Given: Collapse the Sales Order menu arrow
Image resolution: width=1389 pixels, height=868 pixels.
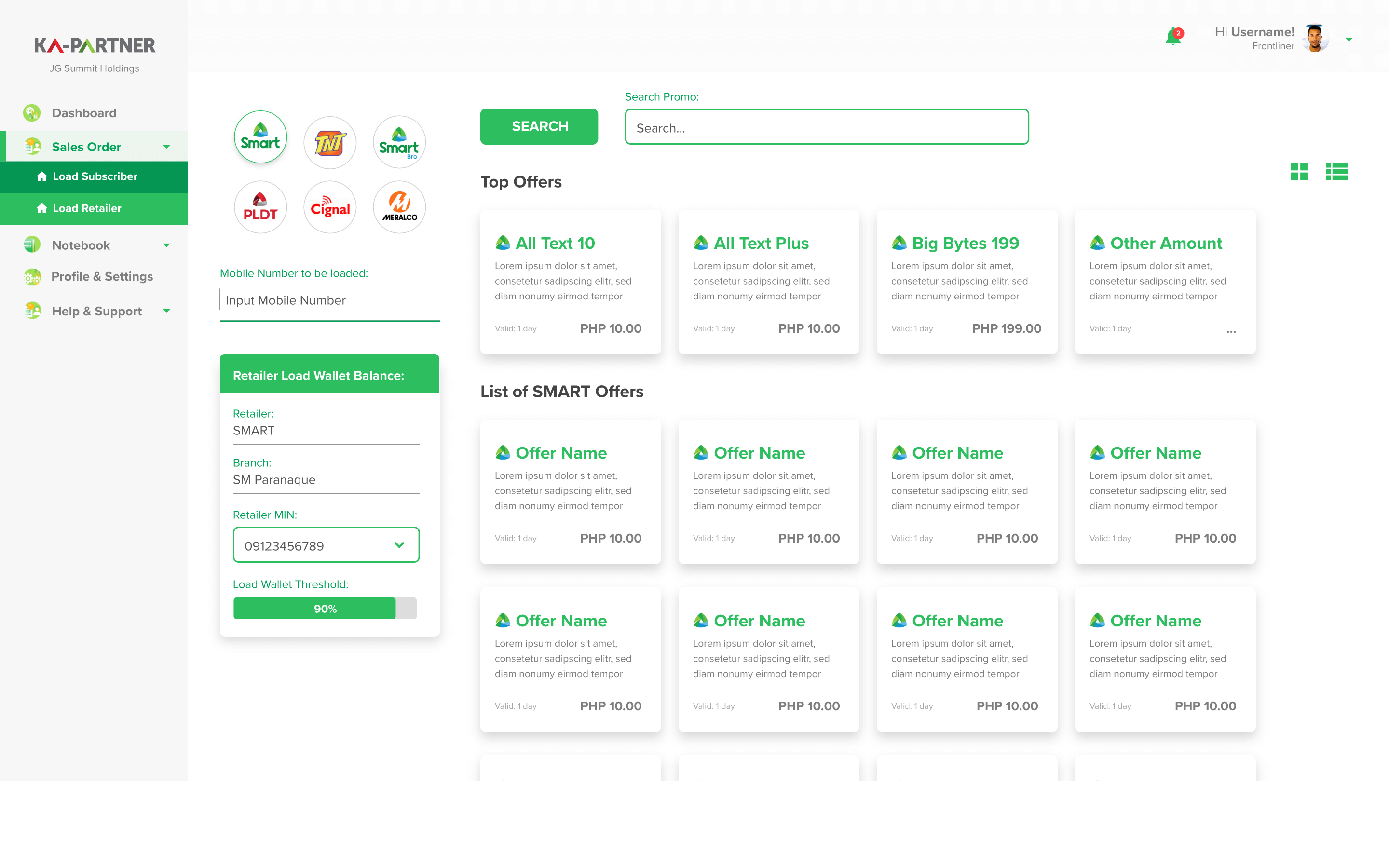Looking at the screenshot, I should 166,147.
